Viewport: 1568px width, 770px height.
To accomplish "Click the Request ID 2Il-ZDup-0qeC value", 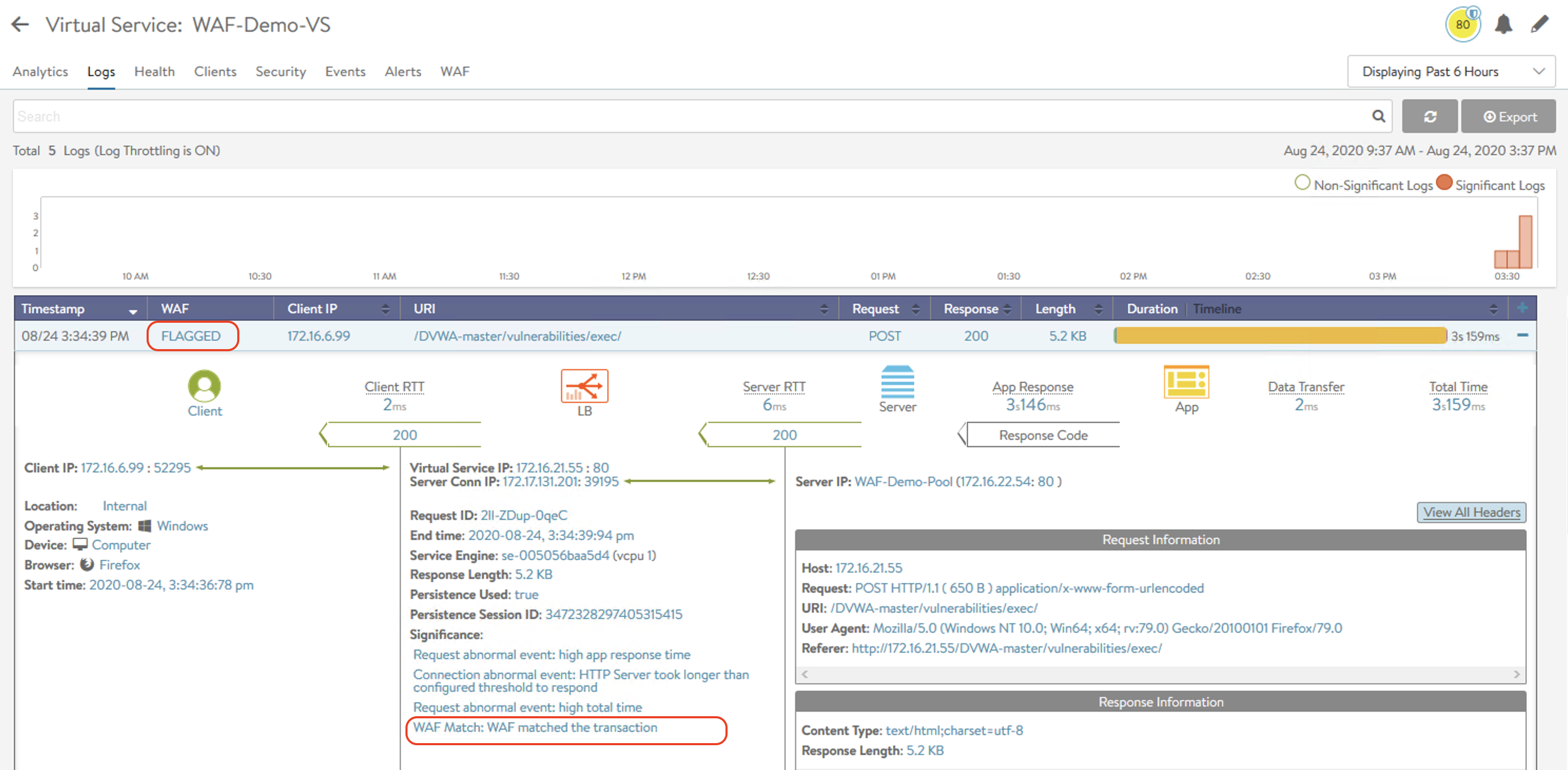I will [x=524, y=516].
